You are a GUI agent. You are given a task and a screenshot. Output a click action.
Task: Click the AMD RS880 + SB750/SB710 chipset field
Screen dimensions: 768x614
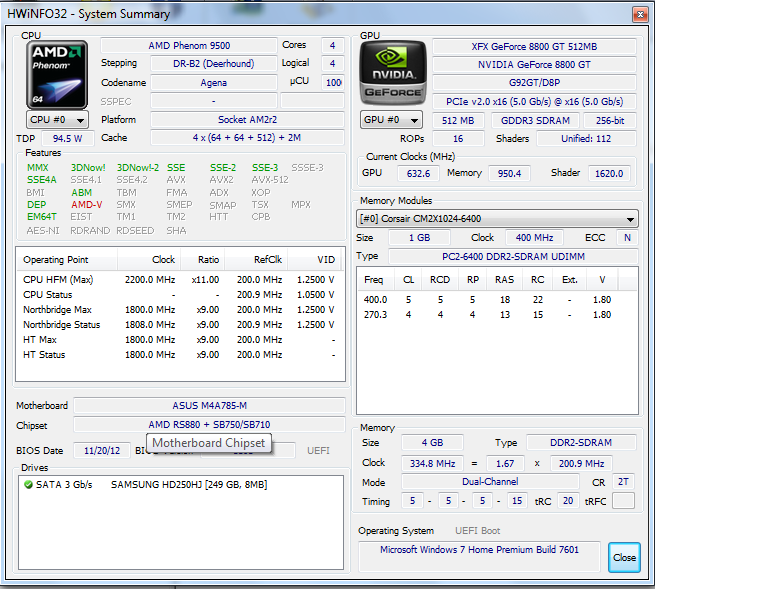click(209, 425)
